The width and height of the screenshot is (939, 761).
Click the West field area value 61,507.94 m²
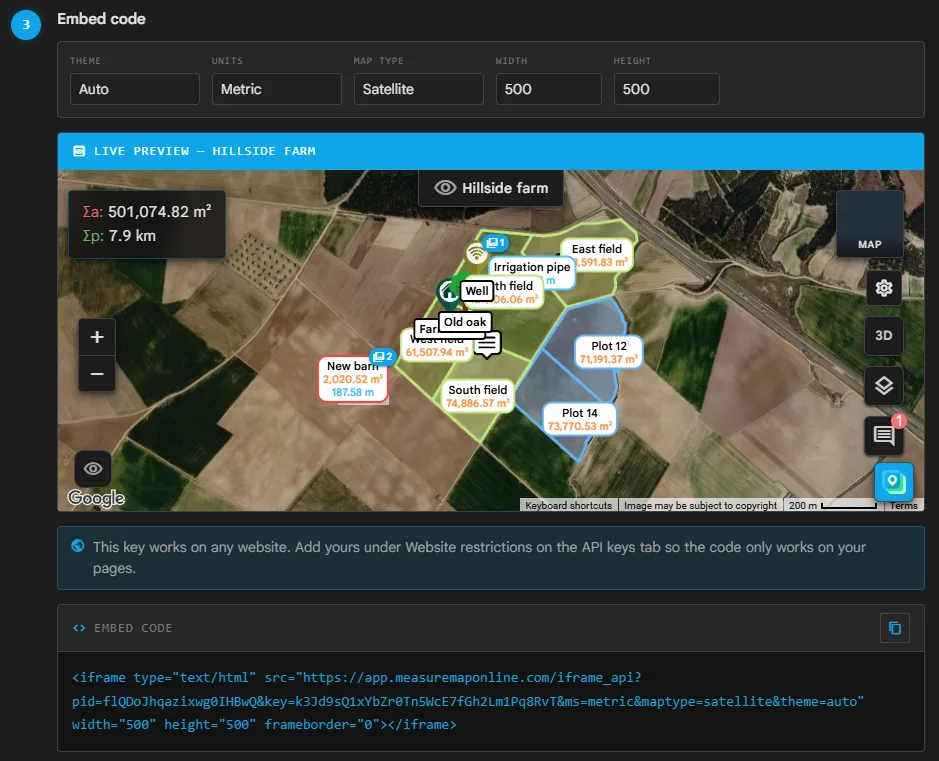click(x=437, y=352)
